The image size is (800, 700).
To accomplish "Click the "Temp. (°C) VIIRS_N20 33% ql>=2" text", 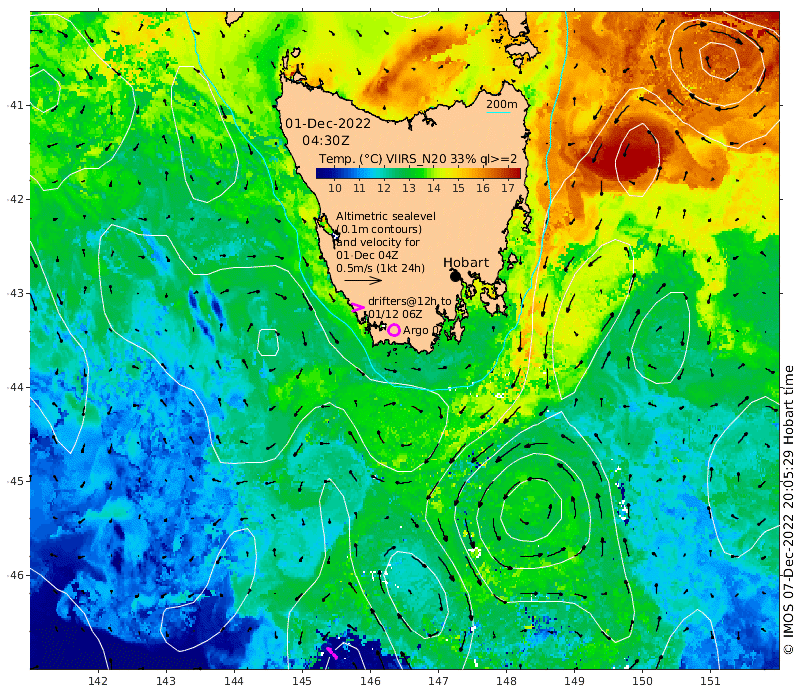I will (418, 159).
